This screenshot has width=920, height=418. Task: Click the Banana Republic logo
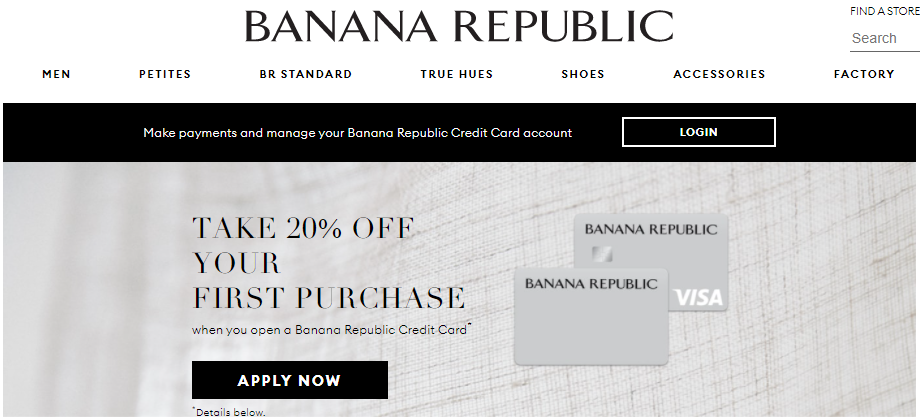click(459, 27)
